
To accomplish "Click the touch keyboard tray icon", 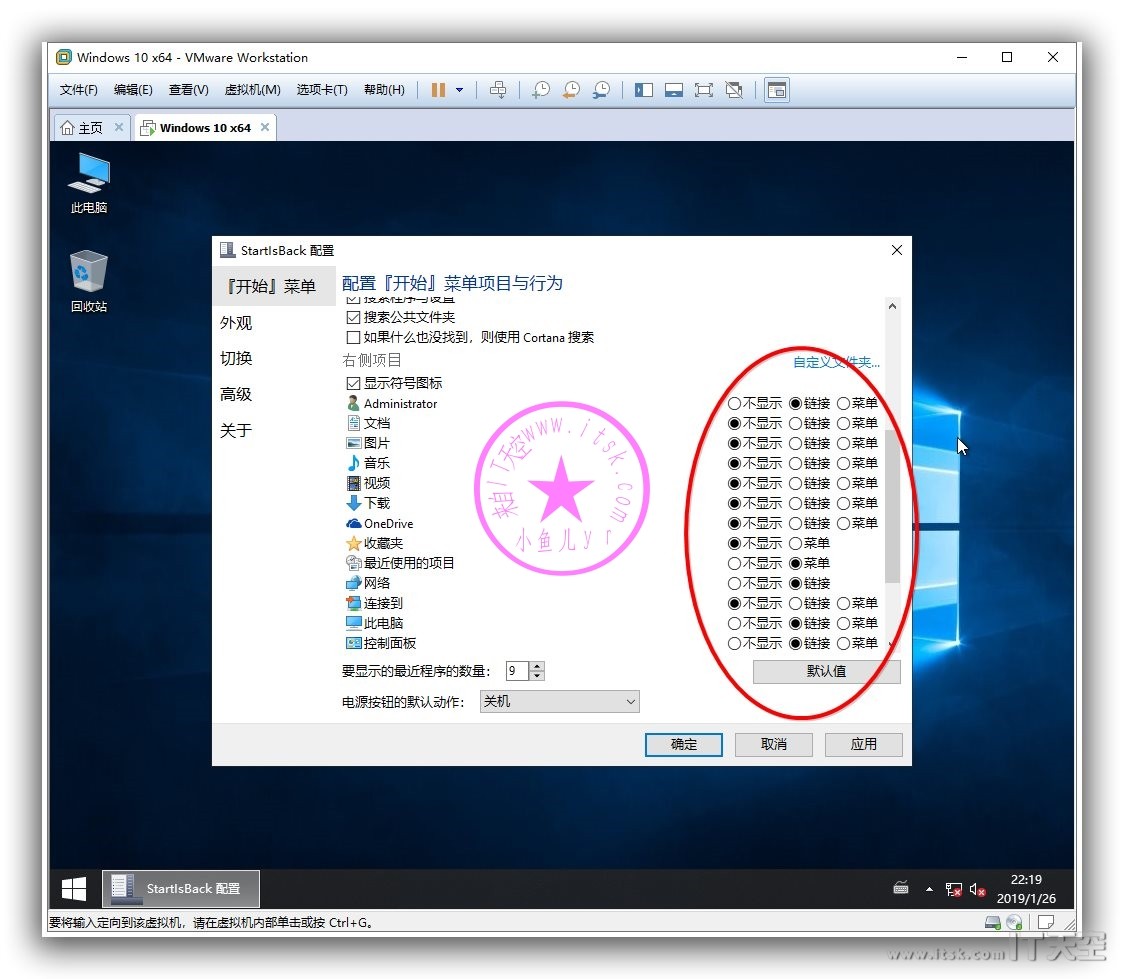I will (901, 889).
